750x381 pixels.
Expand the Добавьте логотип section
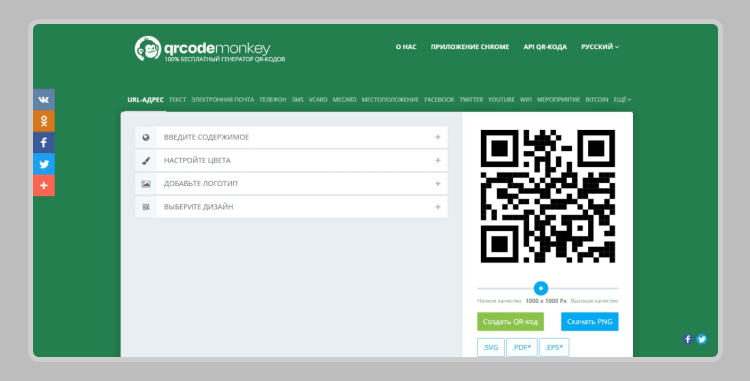tap(291, 184)
